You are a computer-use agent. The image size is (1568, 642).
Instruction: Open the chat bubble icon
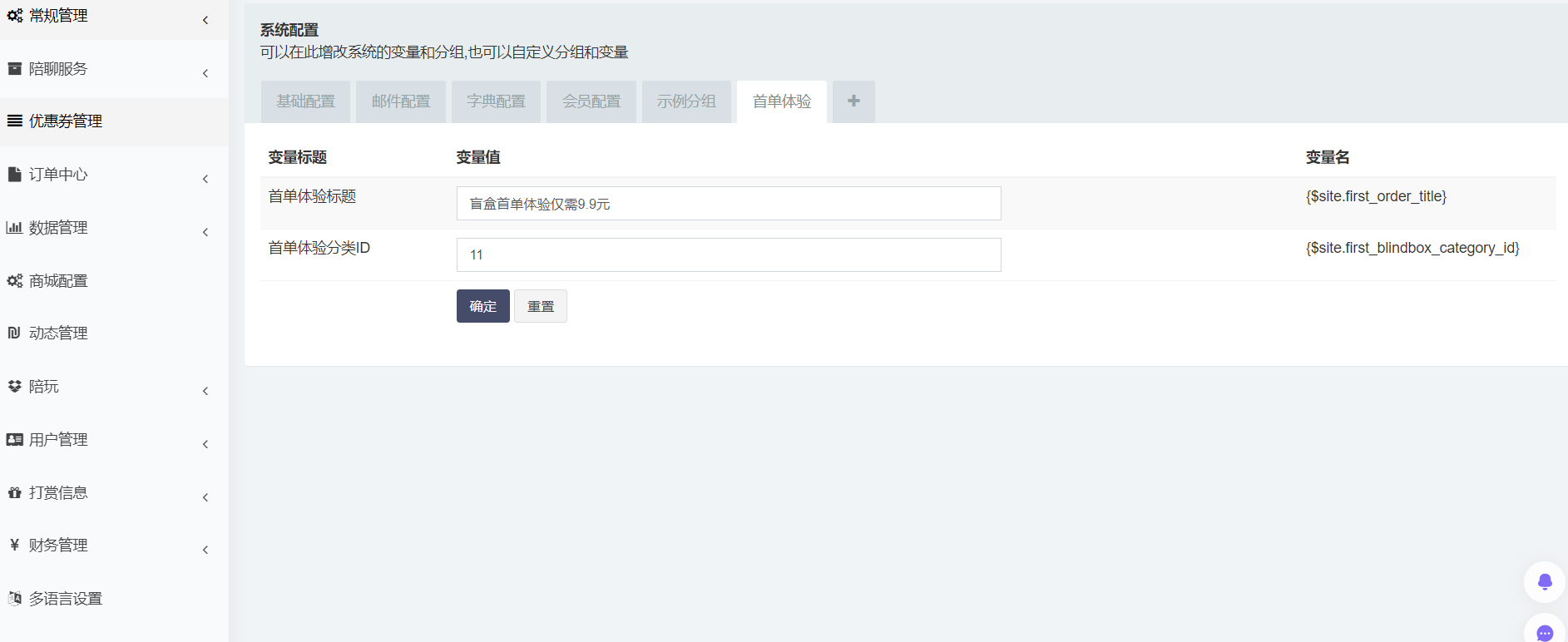(x=1544, y=633)
